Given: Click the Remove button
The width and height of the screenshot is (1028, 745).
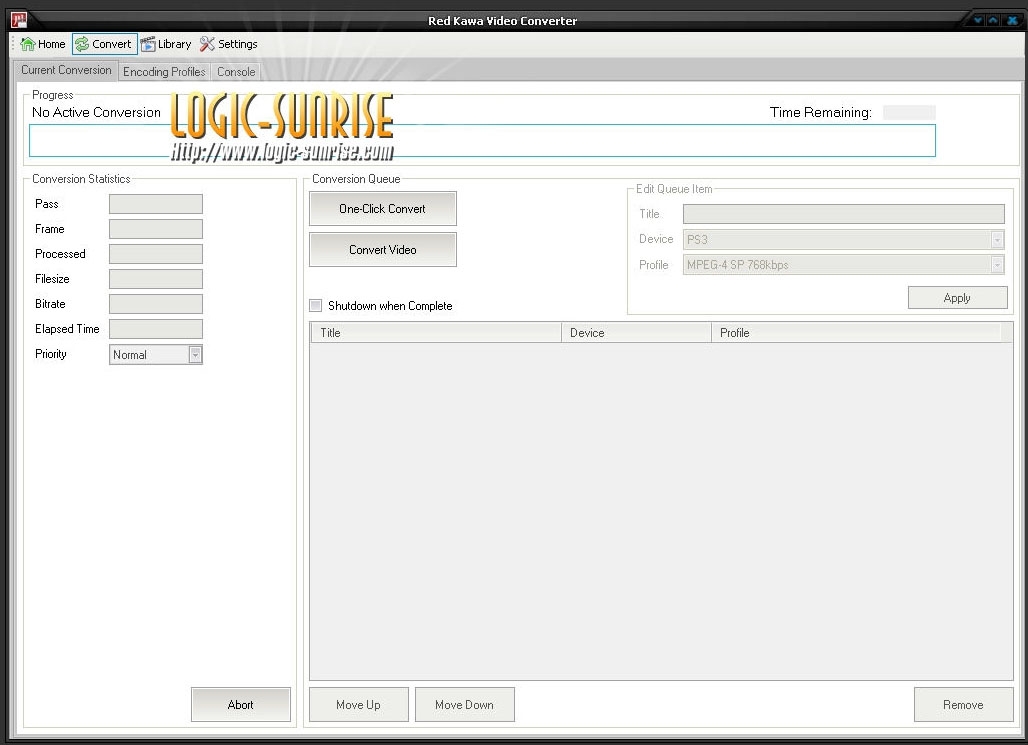Looking at the screenshot, I should click(x=963, y=704).
